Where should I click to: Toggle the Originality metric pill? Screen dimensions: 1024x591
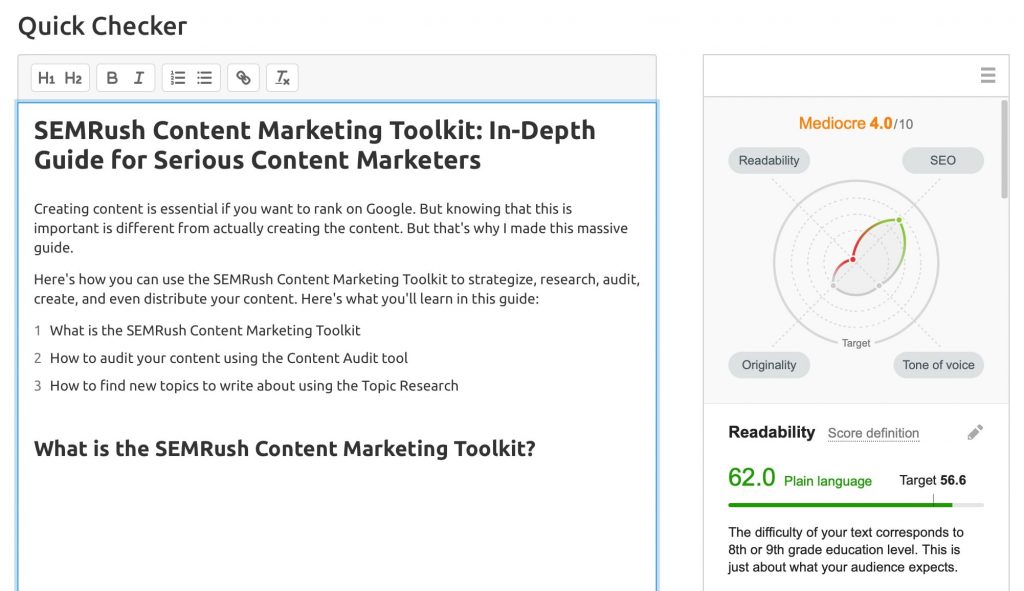[x=769, y=365]
